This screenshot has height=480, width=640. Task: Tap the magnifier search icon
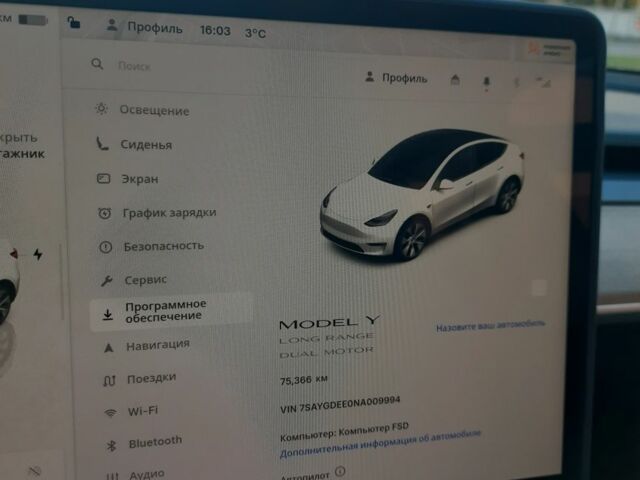[x=97, y=64]
